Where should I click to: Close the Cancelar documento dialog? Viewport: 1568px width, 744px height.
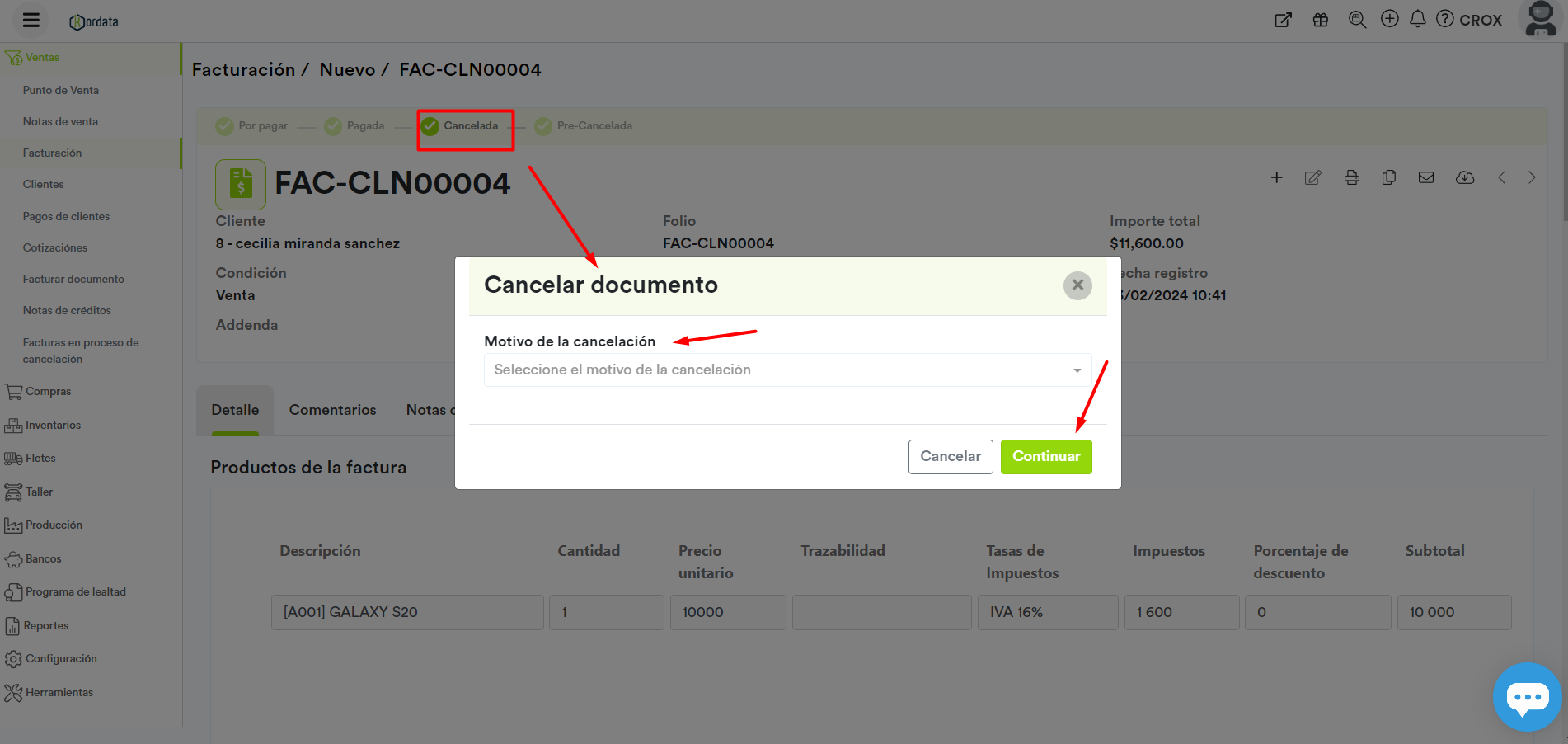(x=1077, y=285)
